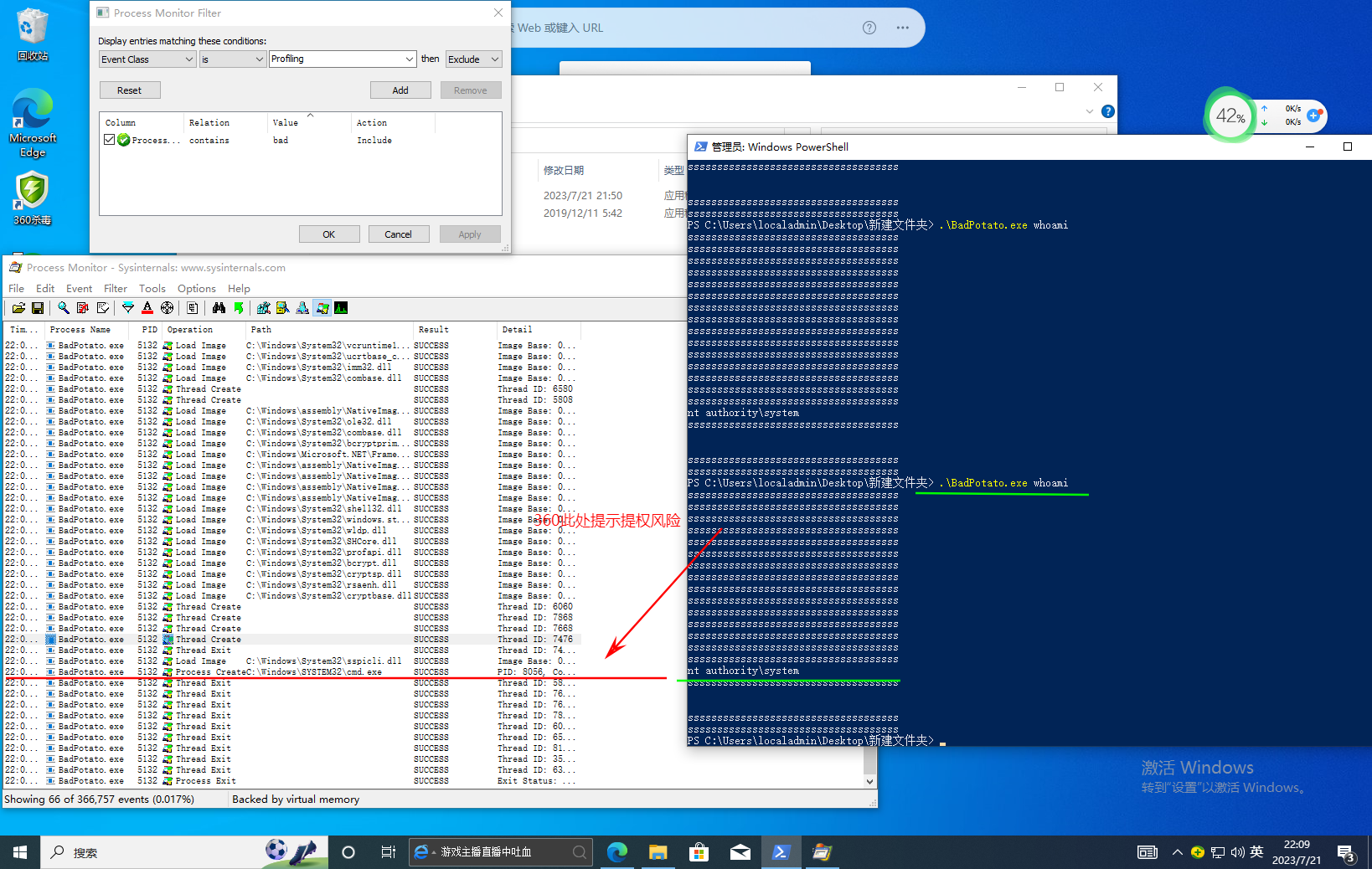Click the Edge taskbar icon
This screenshot has height=869, width=1372.
point(617,852)
